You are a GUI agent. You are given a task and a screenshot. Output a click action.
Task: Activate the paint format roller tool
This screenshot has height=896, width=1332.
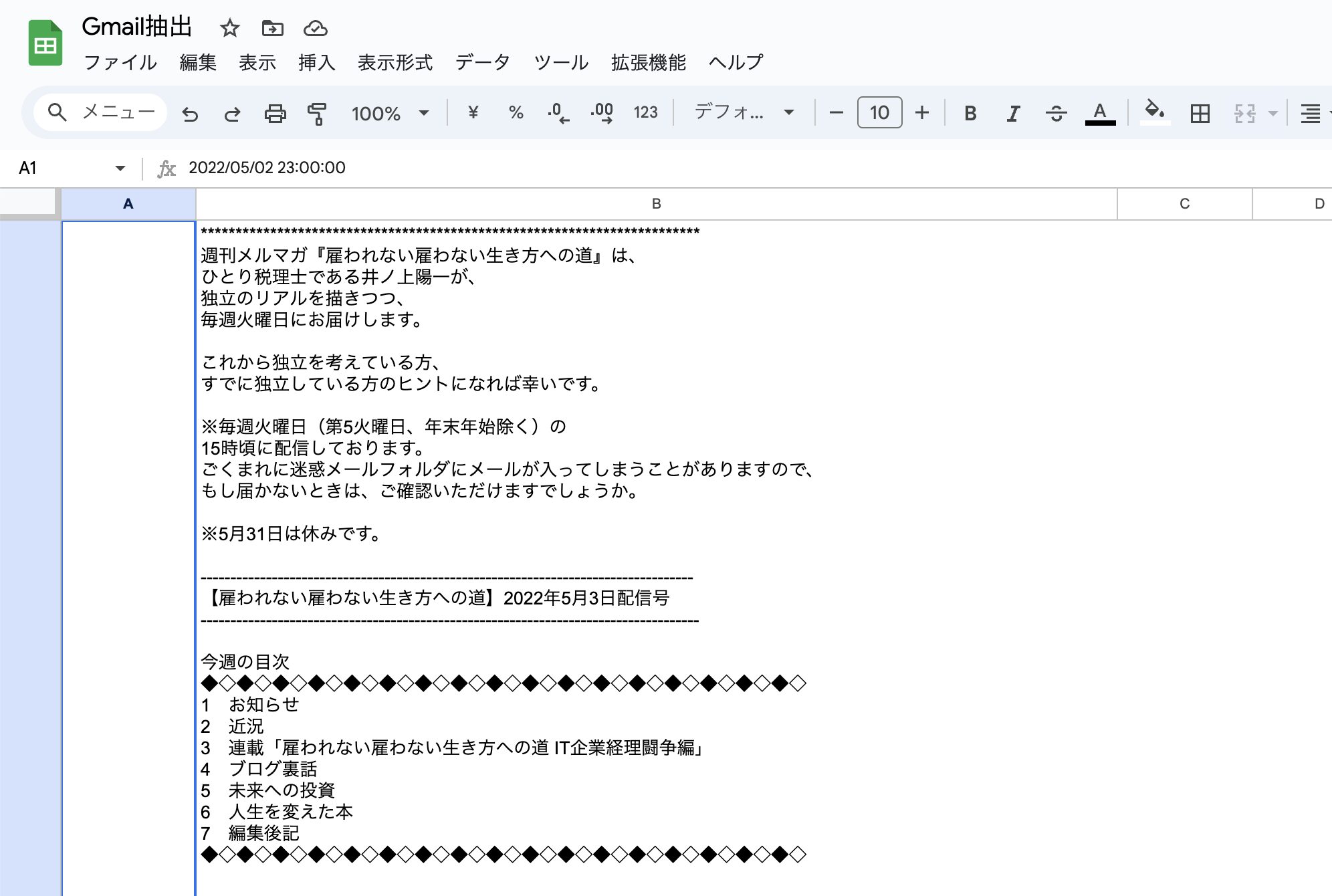click(x=317, y=114)
